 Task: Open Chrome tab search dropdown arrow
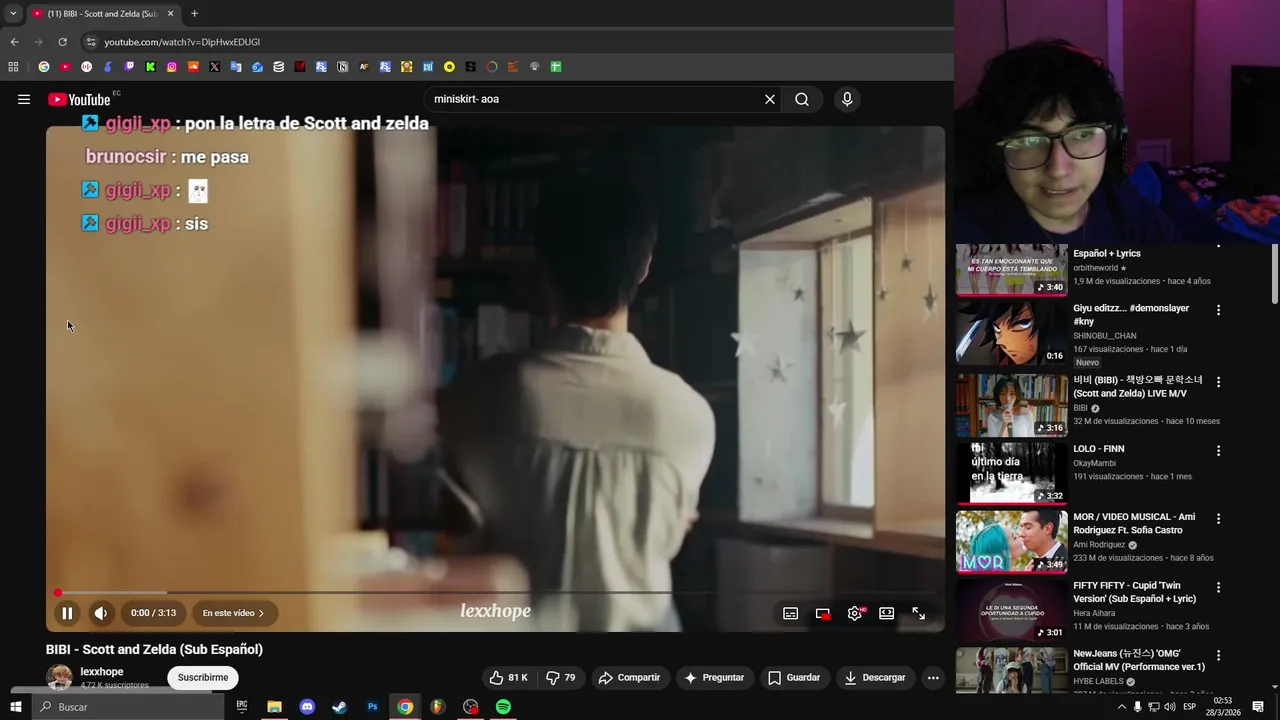(13, 14)
